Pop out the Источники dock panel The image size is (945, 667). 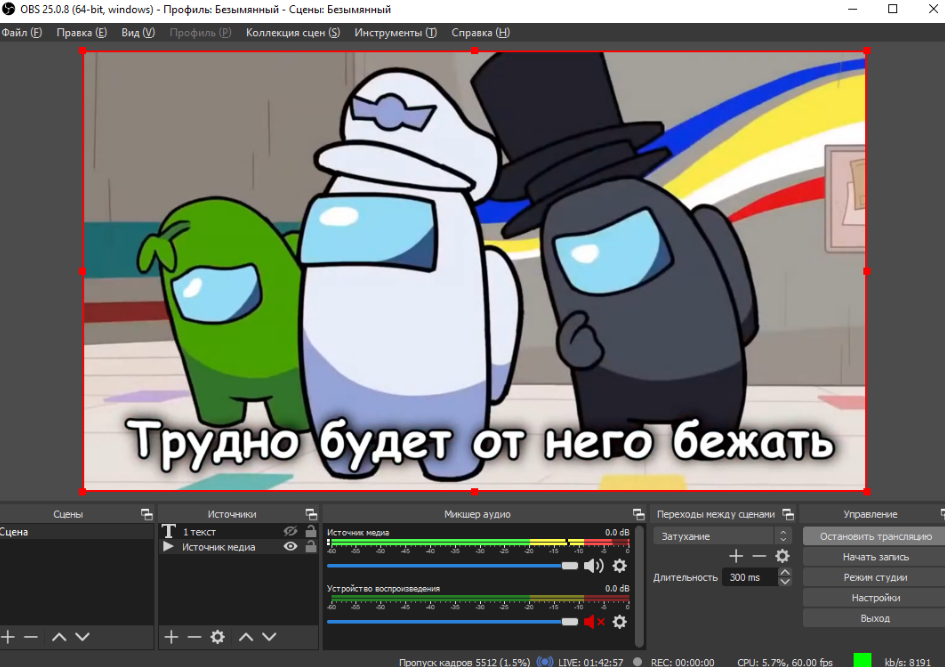pyautogui.click(x=311, y=514)
